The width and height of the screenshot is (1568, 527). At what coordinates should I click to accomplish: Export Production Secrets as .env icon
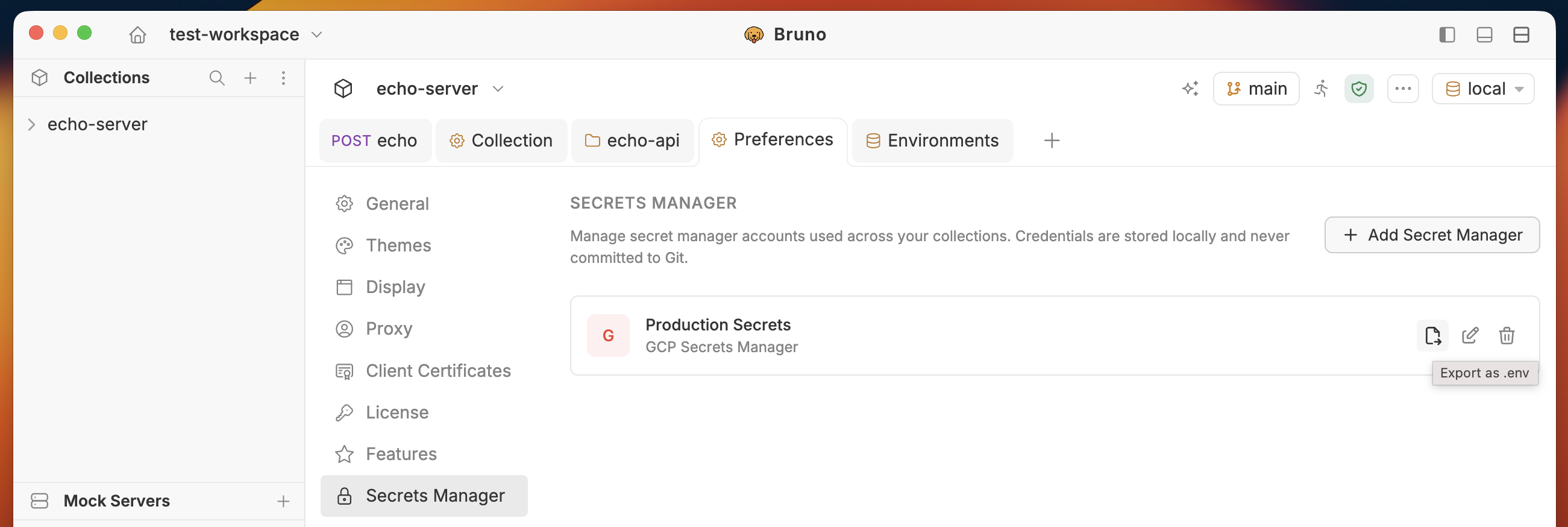coord(1432,336)
